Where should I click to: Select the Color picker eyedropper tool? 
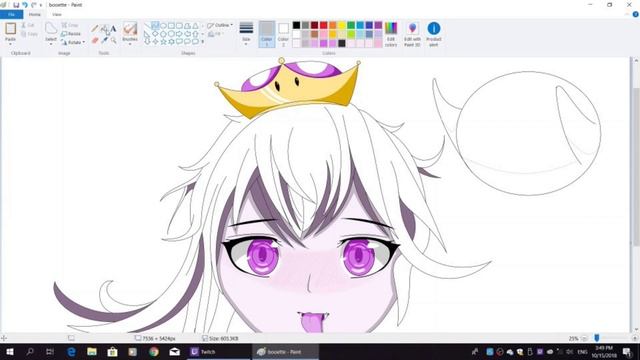(x=104, y=40)
